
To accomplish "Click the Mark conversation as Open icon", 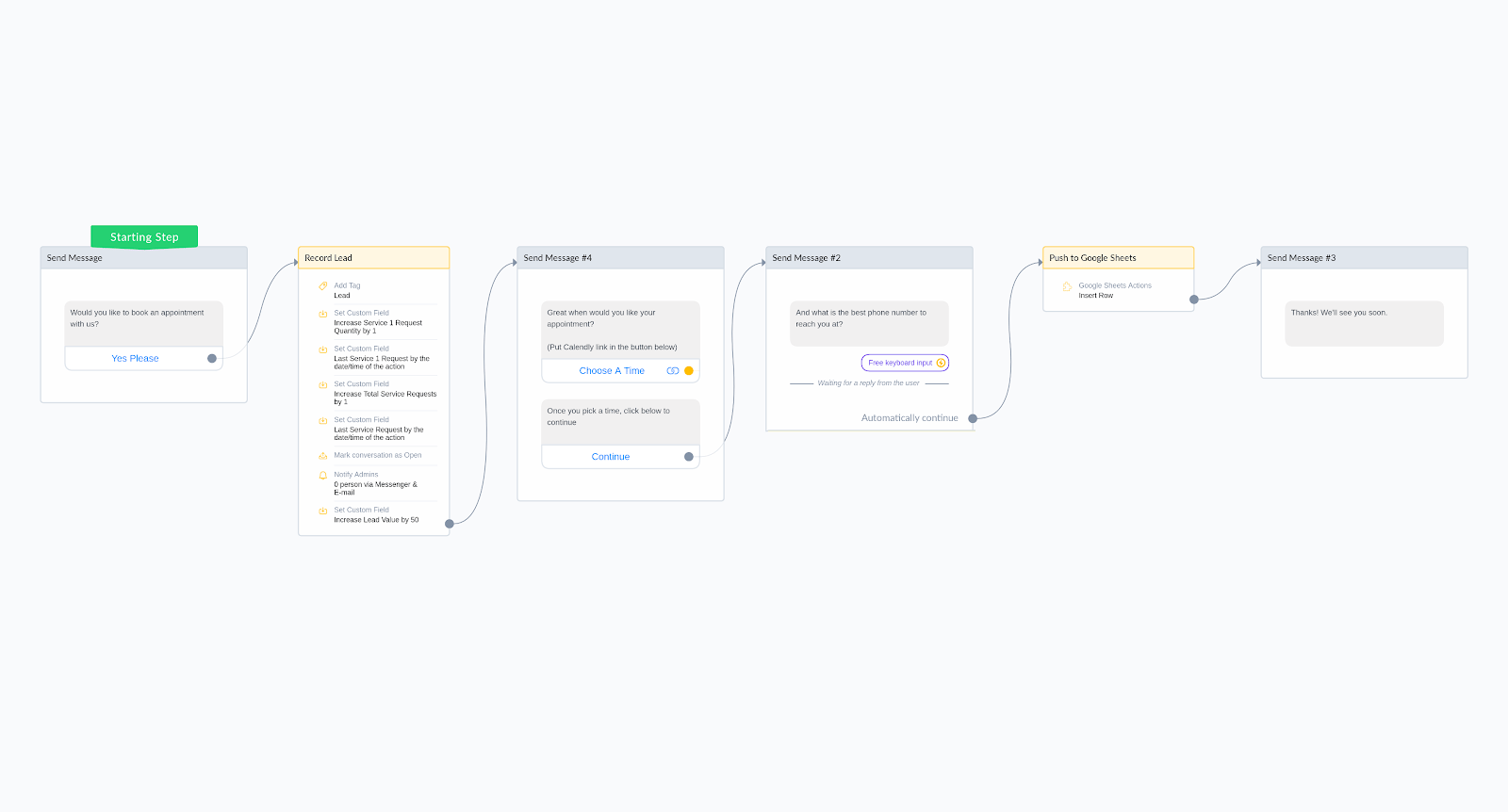I will tap(323, 456).
